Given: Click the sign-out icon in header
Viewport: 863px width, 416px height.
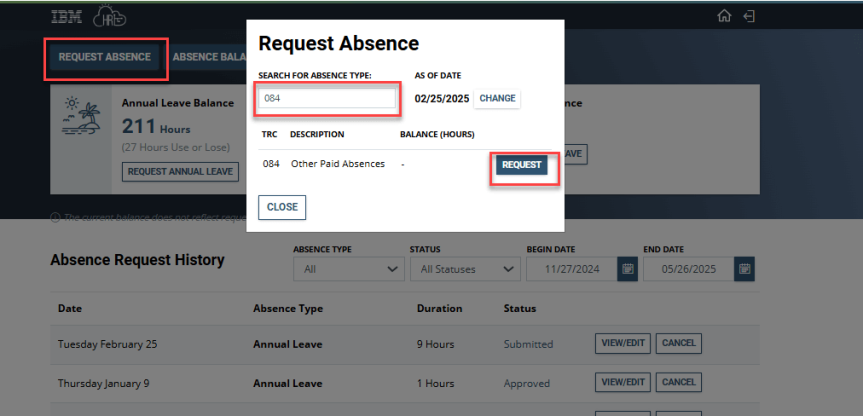Looking at the screenshot, I should pos(749,17).
